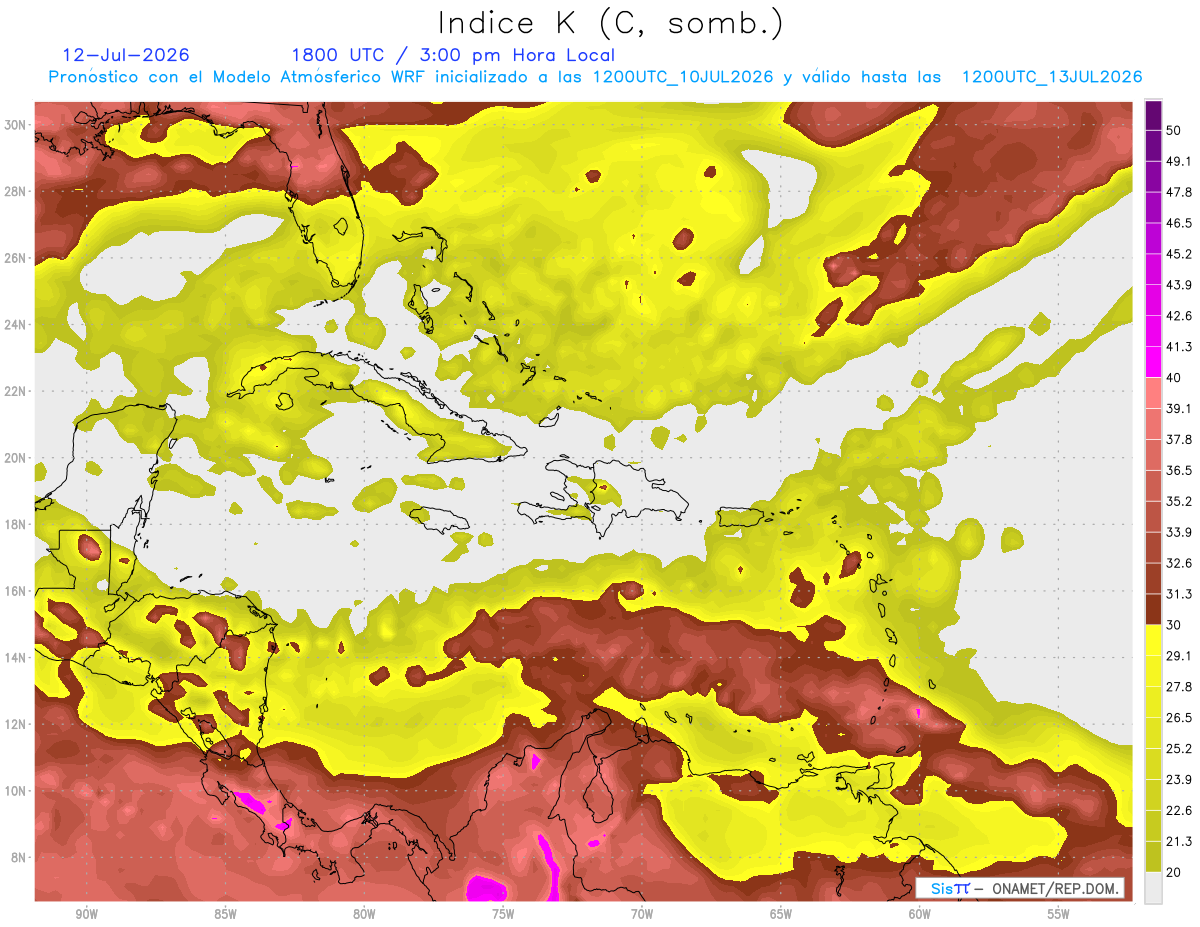Pick the salmon pink swatch between 39.1 and 40
The image size is (1200, 927).
pos(1153,393)
